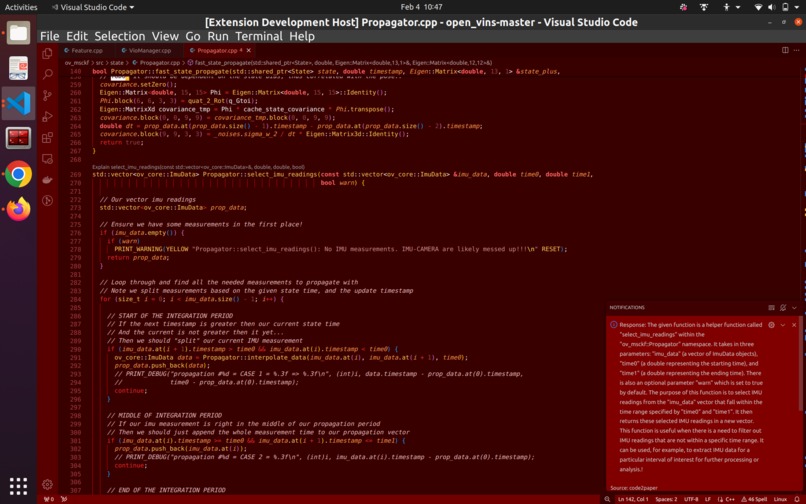
Task: Open the Run menu
Action: coord(218,36)
